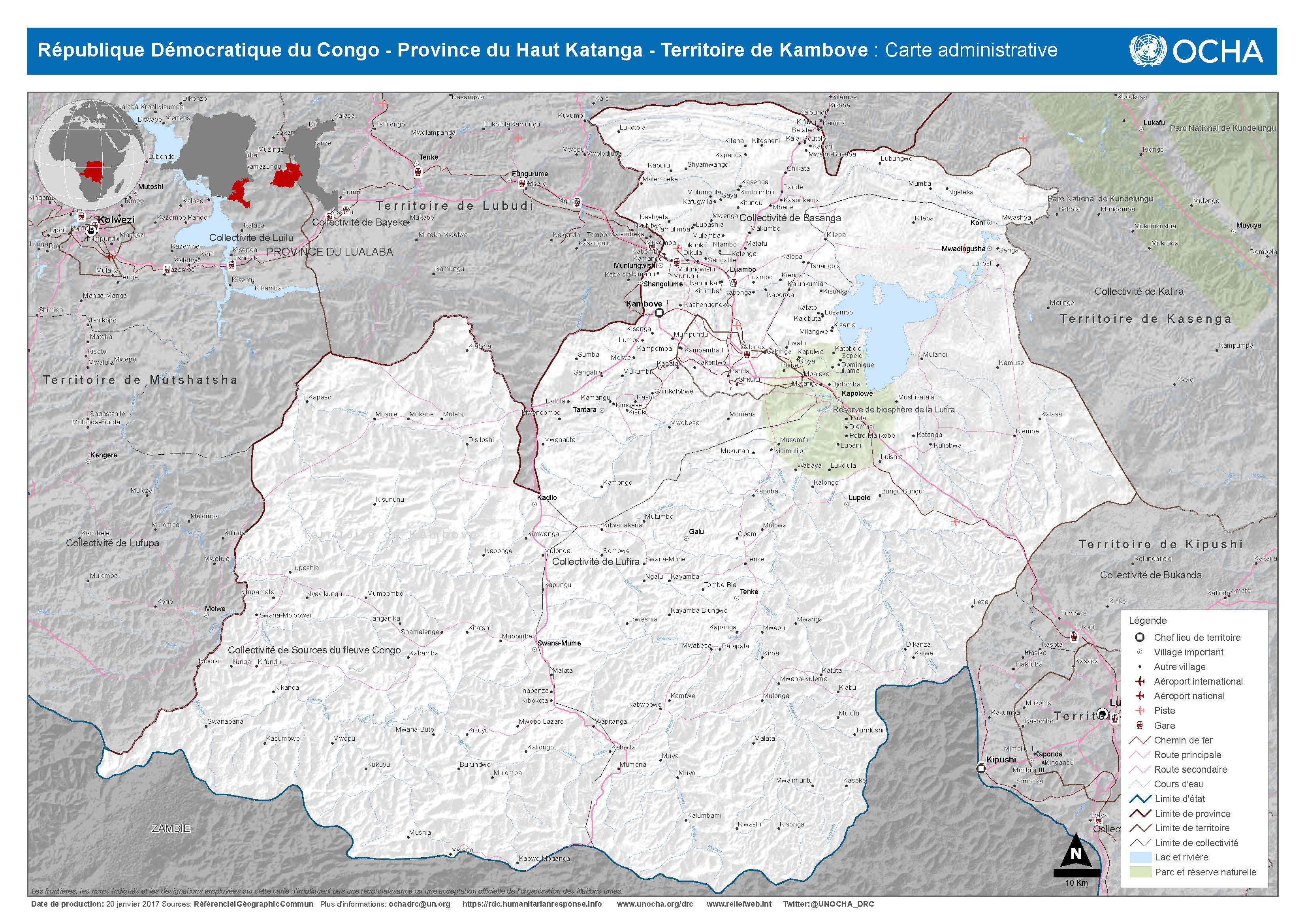Screen dimensions: 1306x924
Task: Click the 'Collectivité de Luilu' label
Action: click(251, 237)
